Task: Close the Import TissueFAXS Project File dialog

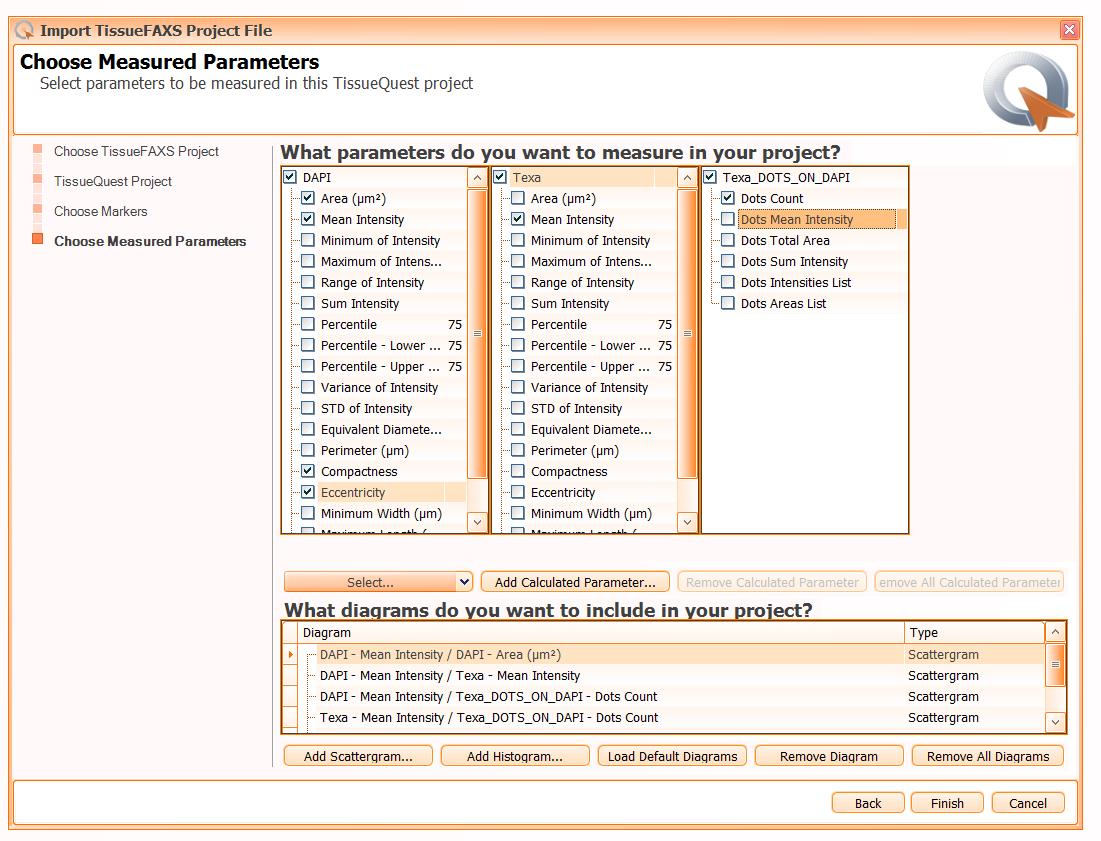Action: point(1069,29)
